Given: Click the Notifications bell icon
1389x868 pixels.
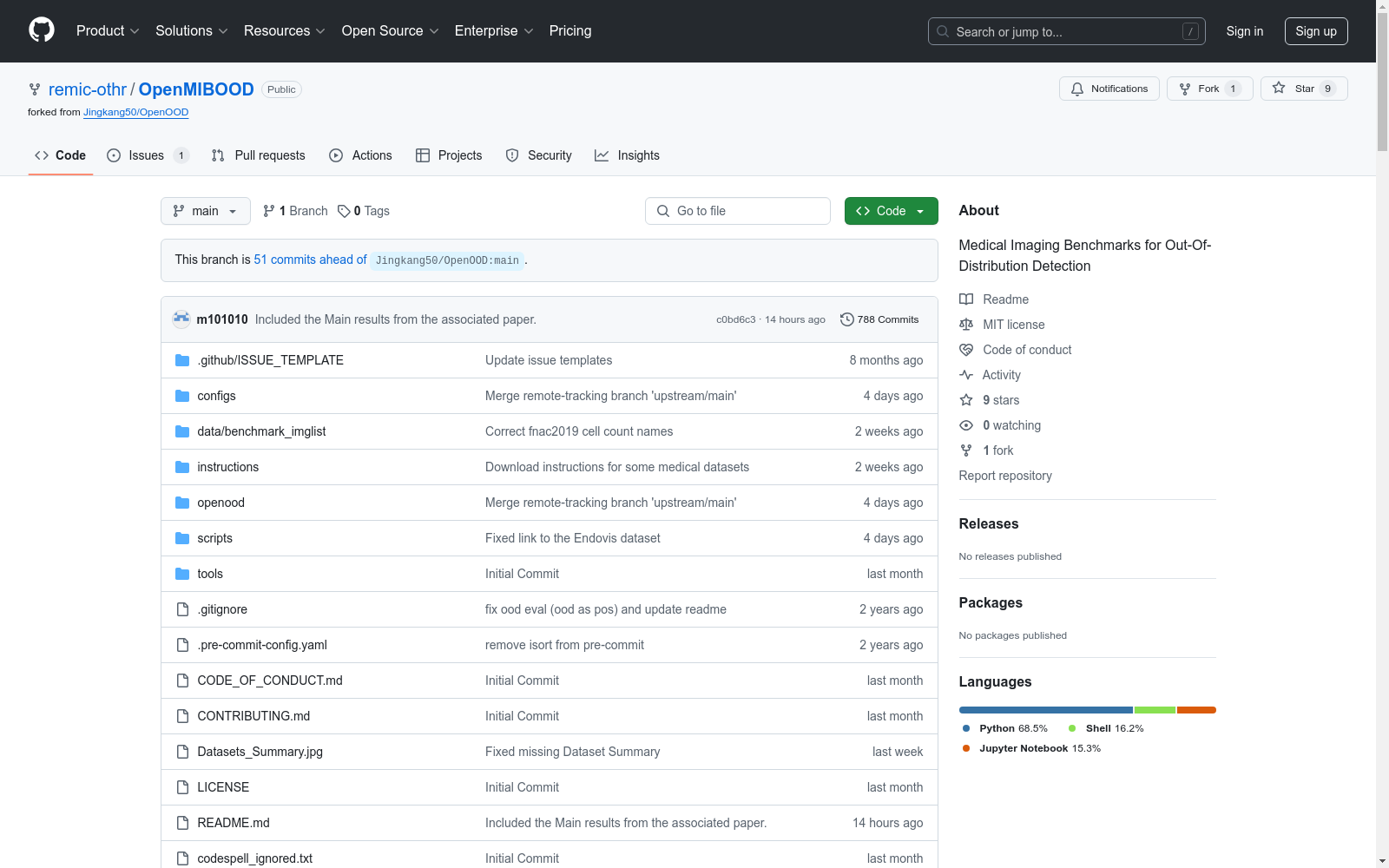Looking at the screenshot, I should (1077, 89).
